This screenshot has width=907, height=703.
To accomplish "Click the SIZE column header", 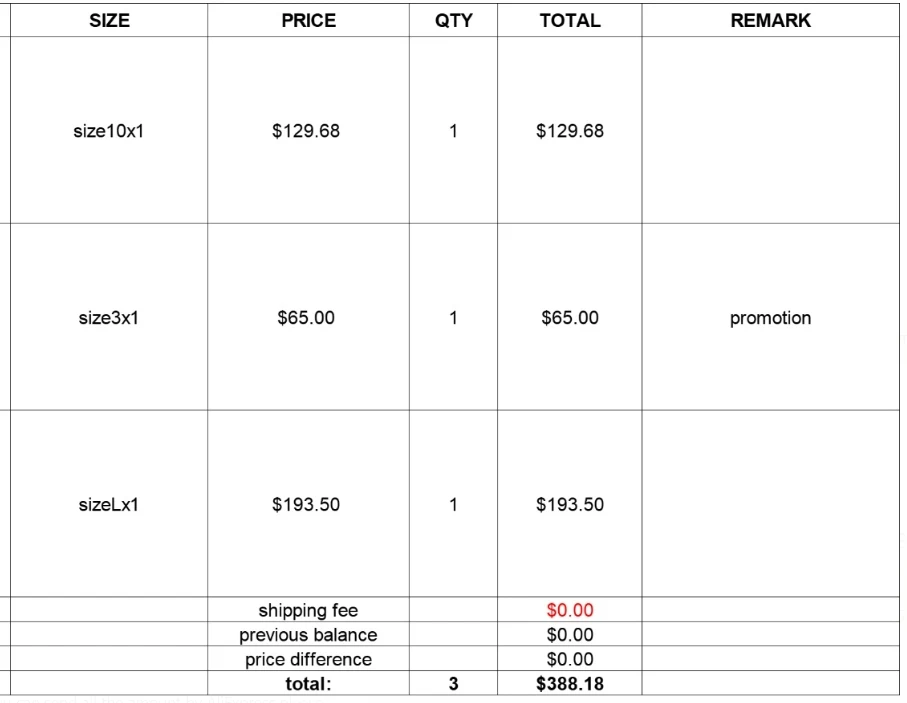I will click(109, 20).
